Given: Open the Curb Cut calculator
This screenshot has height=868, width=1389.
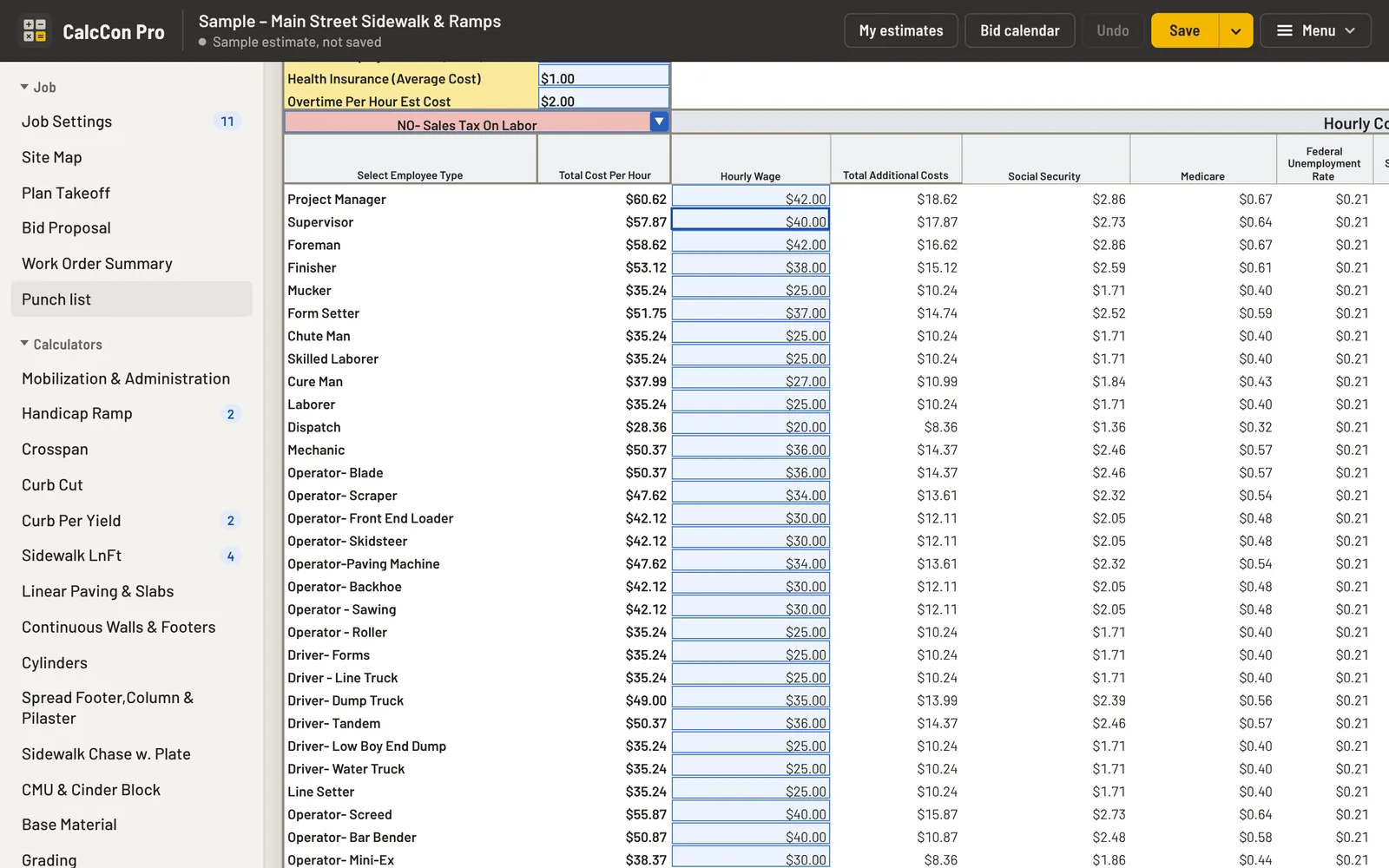Looking at the screenshot, I should point(132,484).
